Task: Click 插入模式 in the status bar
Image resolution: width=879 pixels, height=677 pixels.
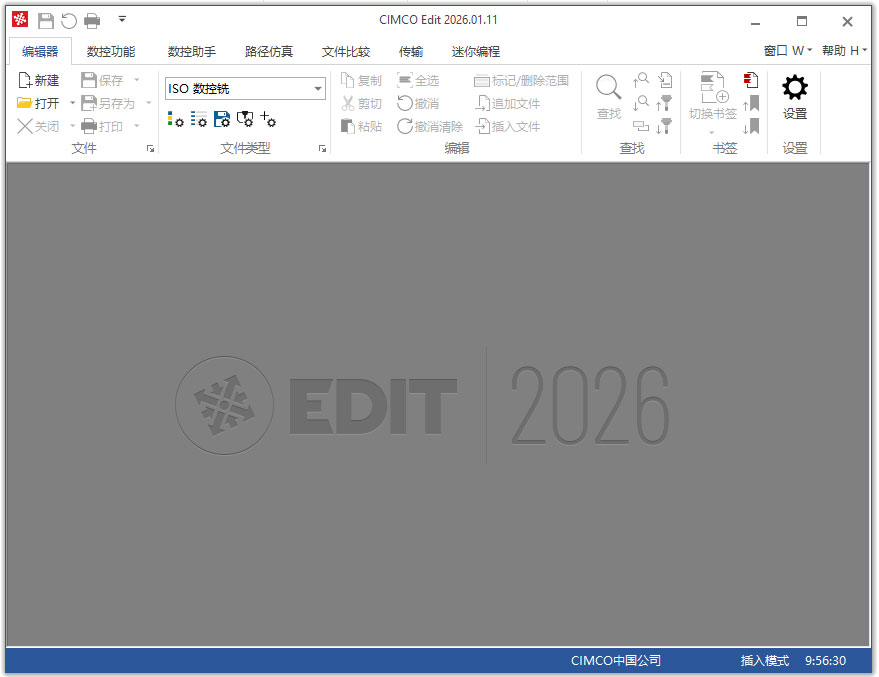Action: 765,661
